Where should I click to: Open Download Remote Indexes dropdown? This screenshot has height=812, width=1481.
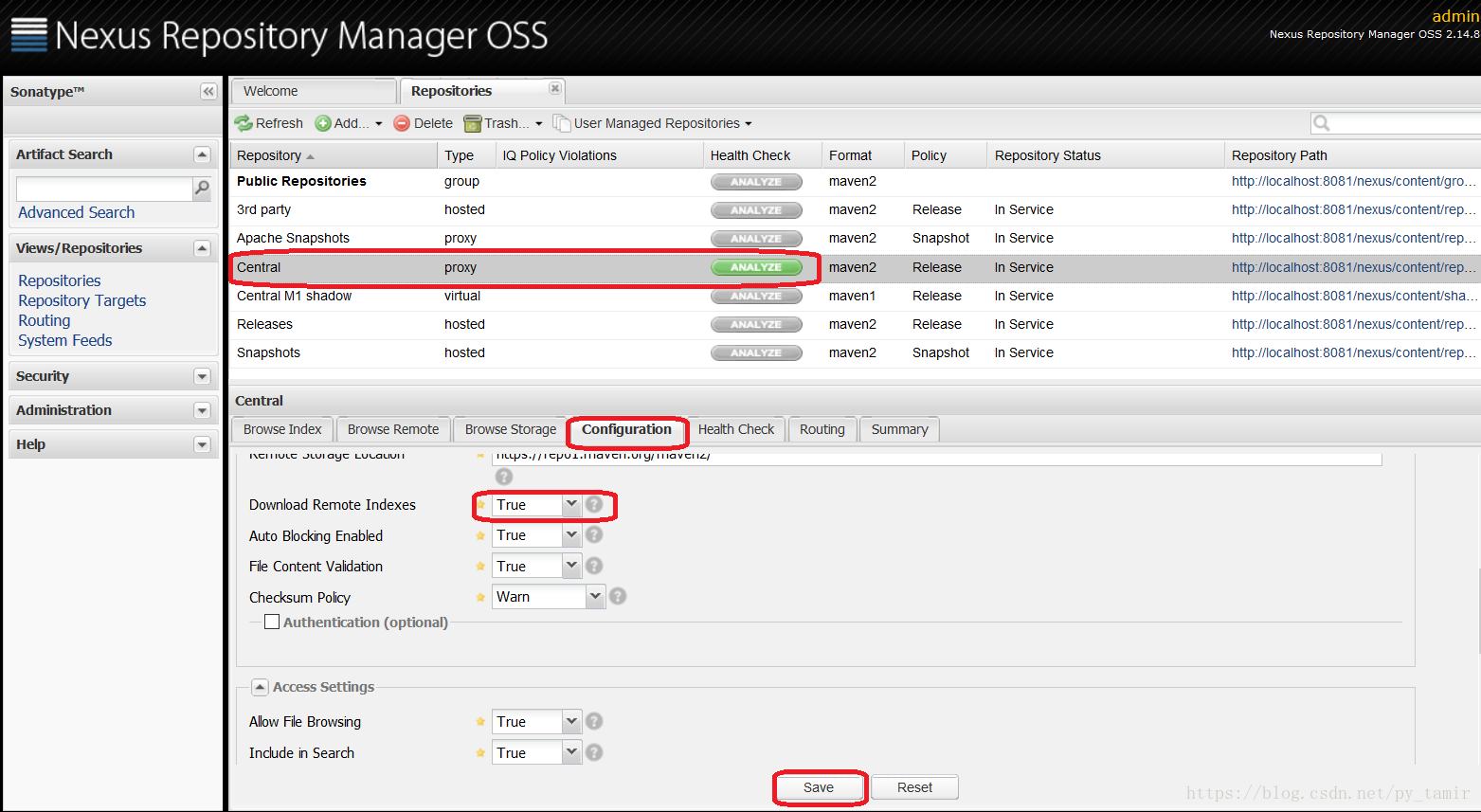point(571,505)
